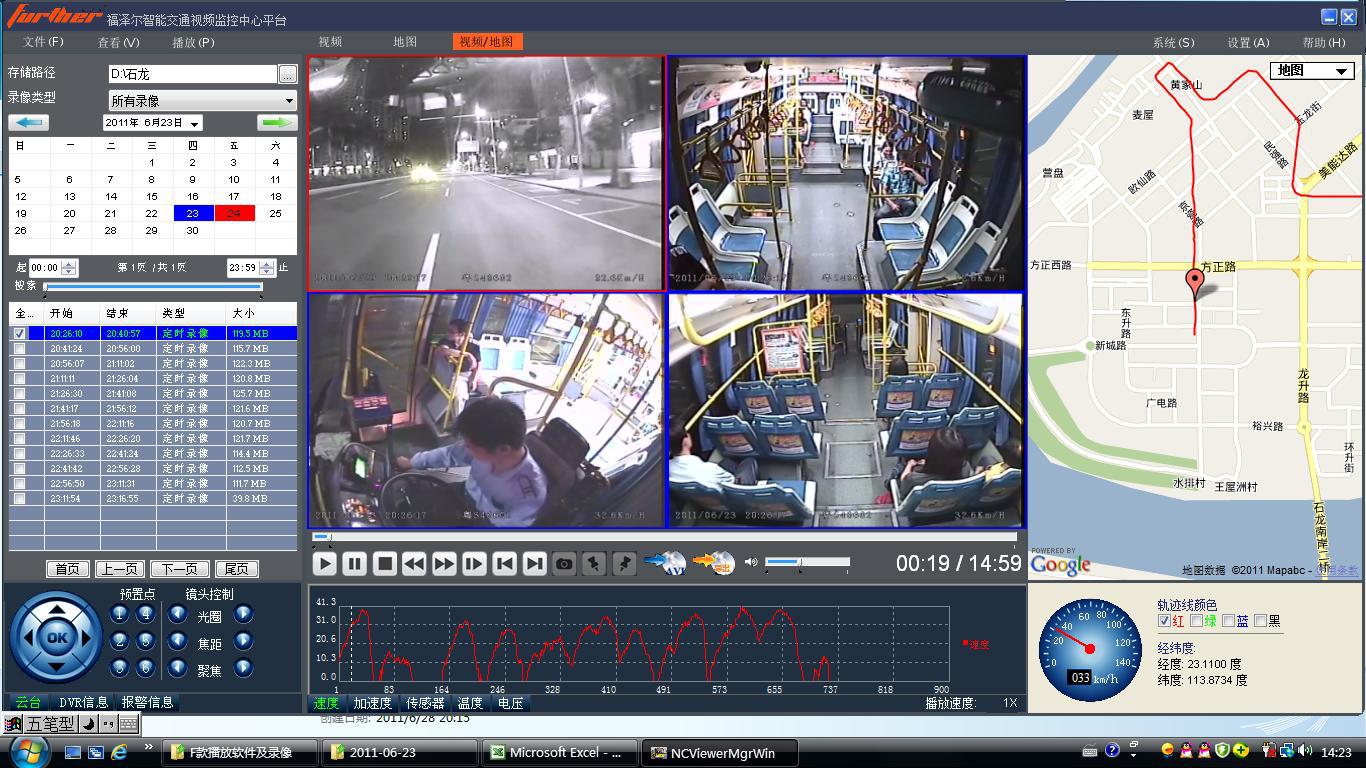Viewport: 1366px width, 768px height.
Task: Take a snapshot with the camera icon
Action: (x=565, y=564)
